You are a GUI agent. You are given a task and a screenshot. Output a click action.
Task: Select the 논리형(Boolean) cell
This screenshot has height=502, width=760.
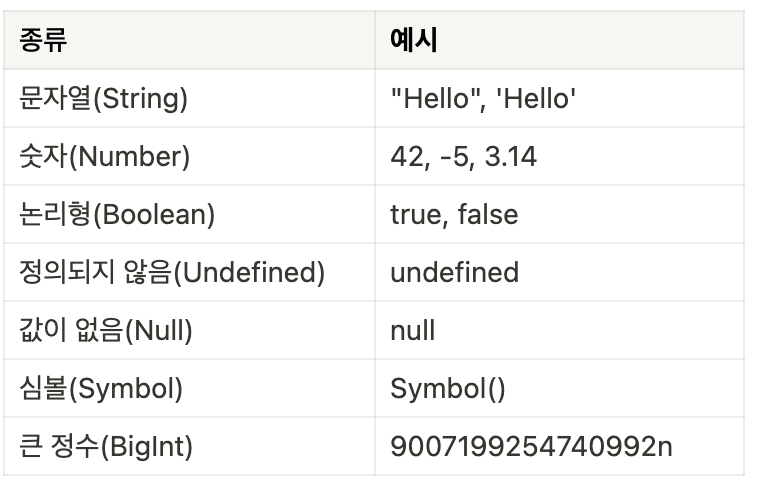coord(117,214)
